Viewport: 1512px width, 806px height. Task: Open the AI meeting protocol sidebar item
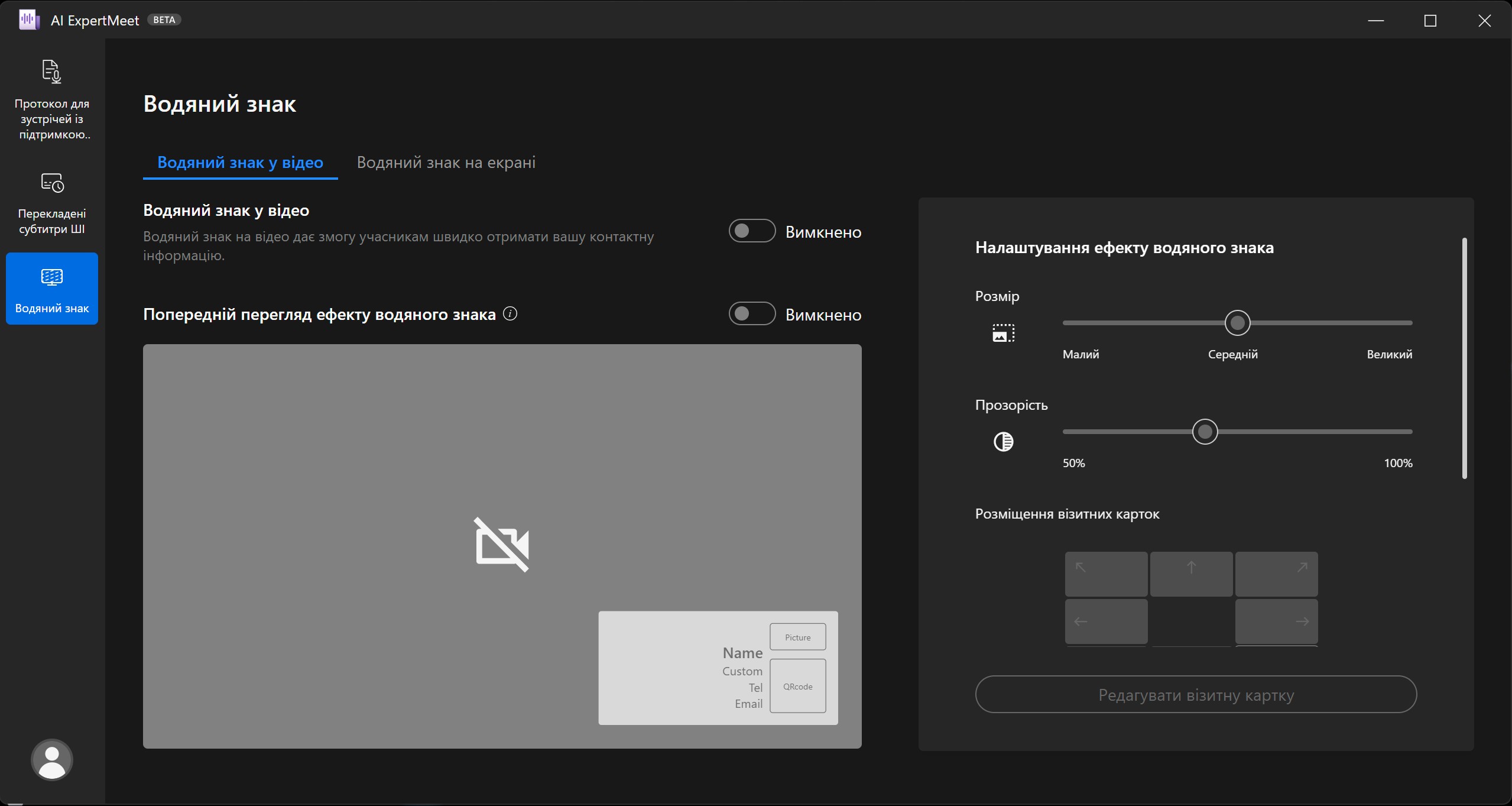click(52, 99)
